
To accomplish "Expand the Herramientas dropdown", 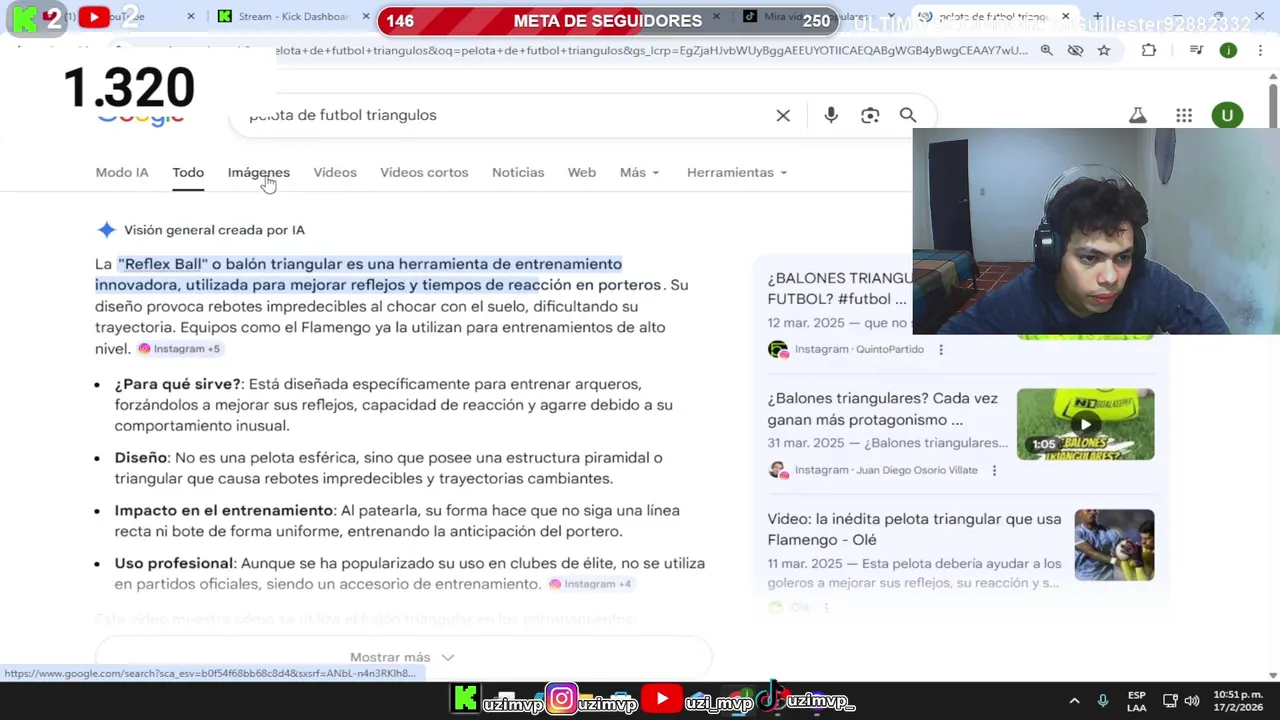I will tap(737, 172).
